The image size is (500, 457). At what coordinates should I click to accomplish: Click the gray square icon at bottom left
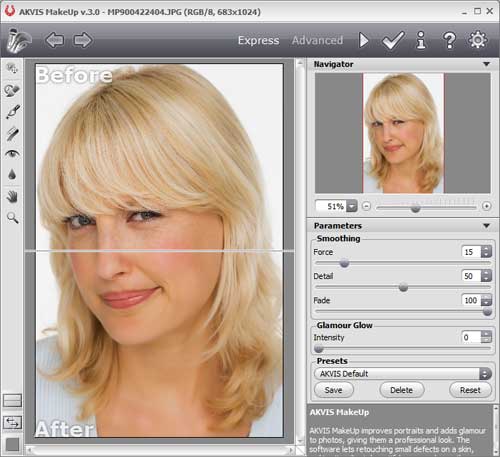click(x=13, y=444)
